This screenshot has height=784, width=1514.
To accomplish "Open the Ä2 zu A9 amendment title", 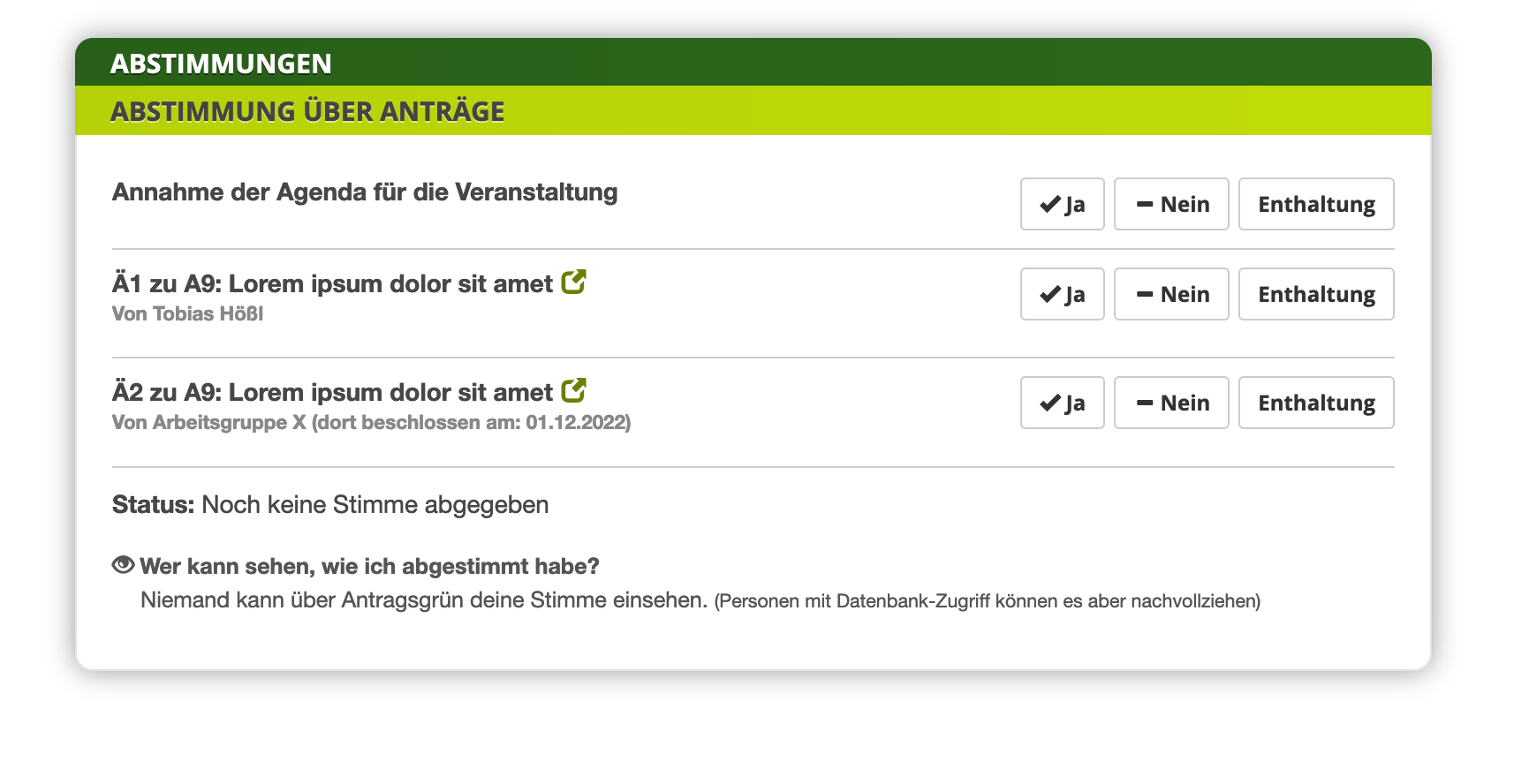I will [332, 393].
